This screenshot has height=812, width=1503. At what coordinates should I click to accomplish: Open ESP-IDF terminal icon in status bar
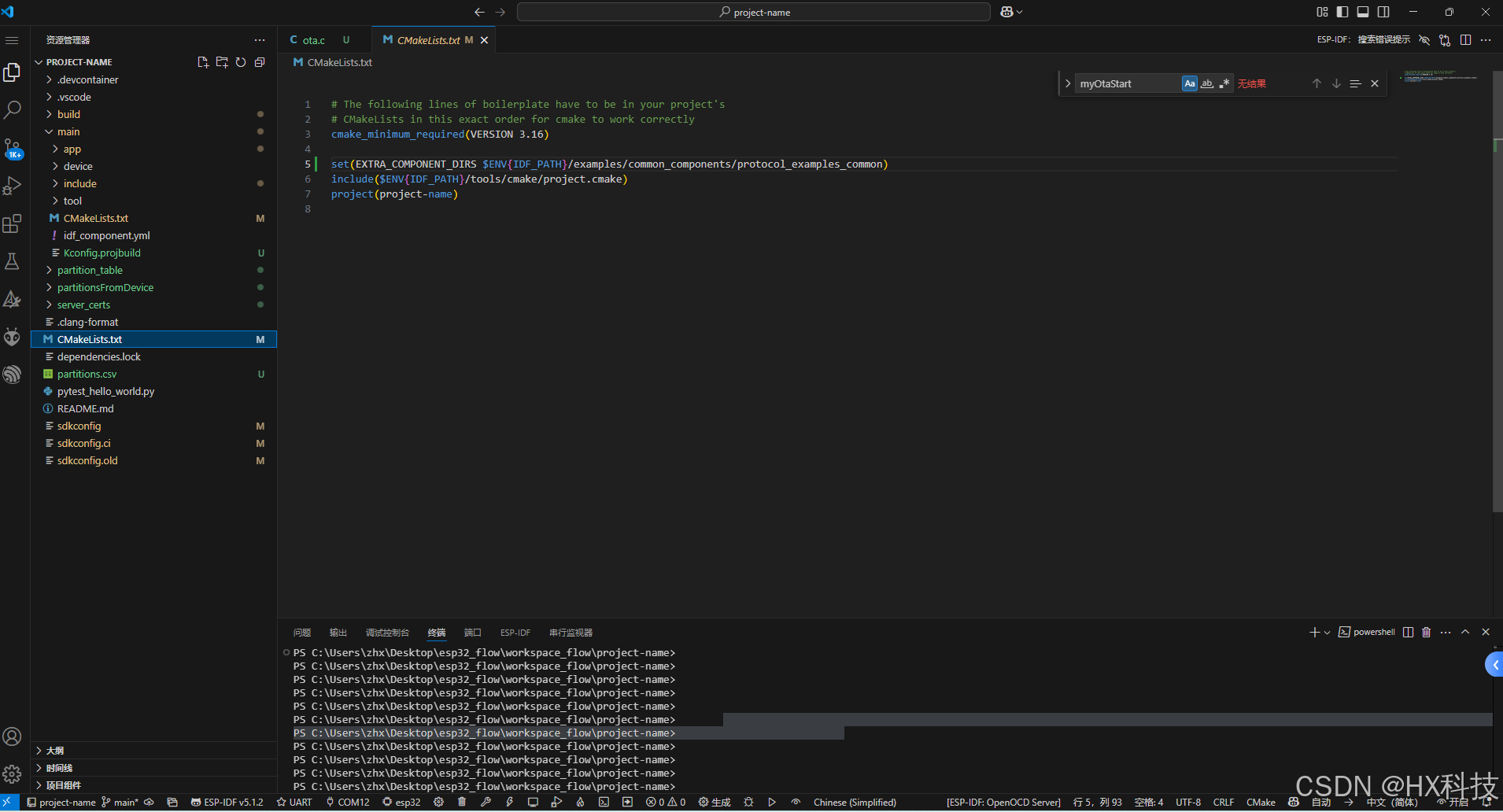tap(604, 803)
